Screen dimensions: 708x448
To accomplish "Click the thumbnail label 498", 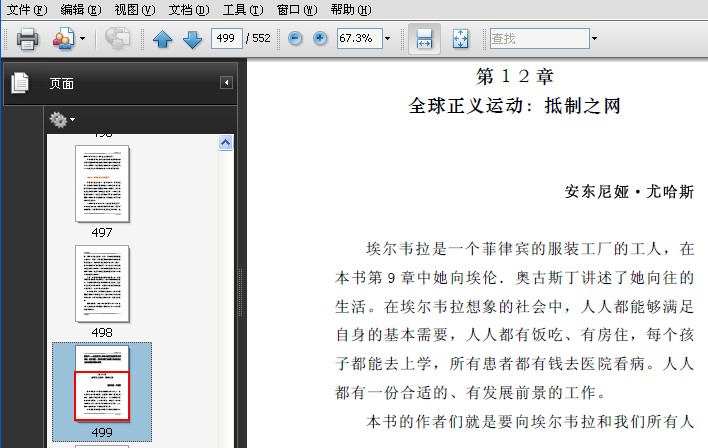I will point(102,333).
